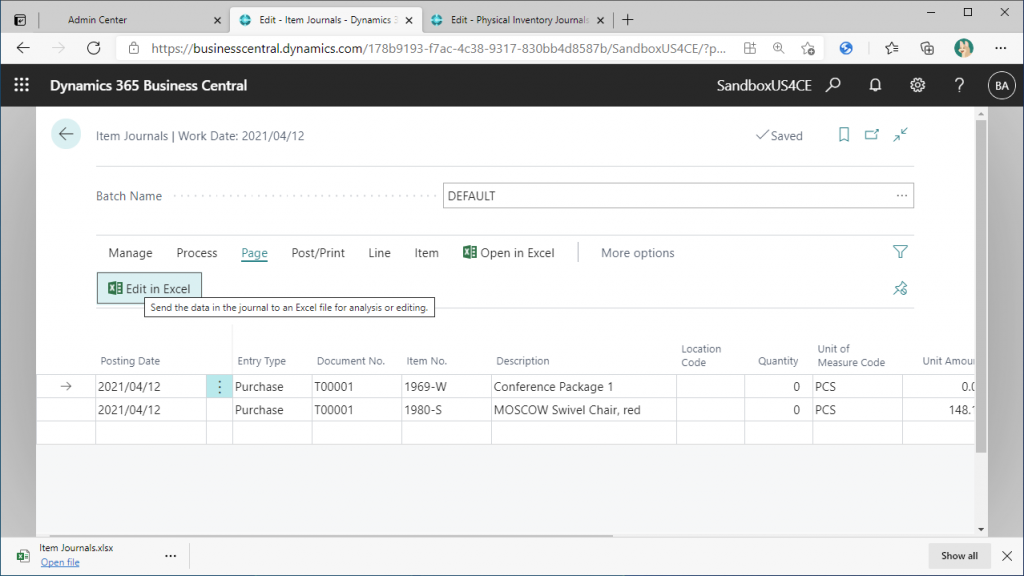Click the Quantity column header
Image resolution: width=1024 pixels, height=576 pixels.
[x=778, y=360]
